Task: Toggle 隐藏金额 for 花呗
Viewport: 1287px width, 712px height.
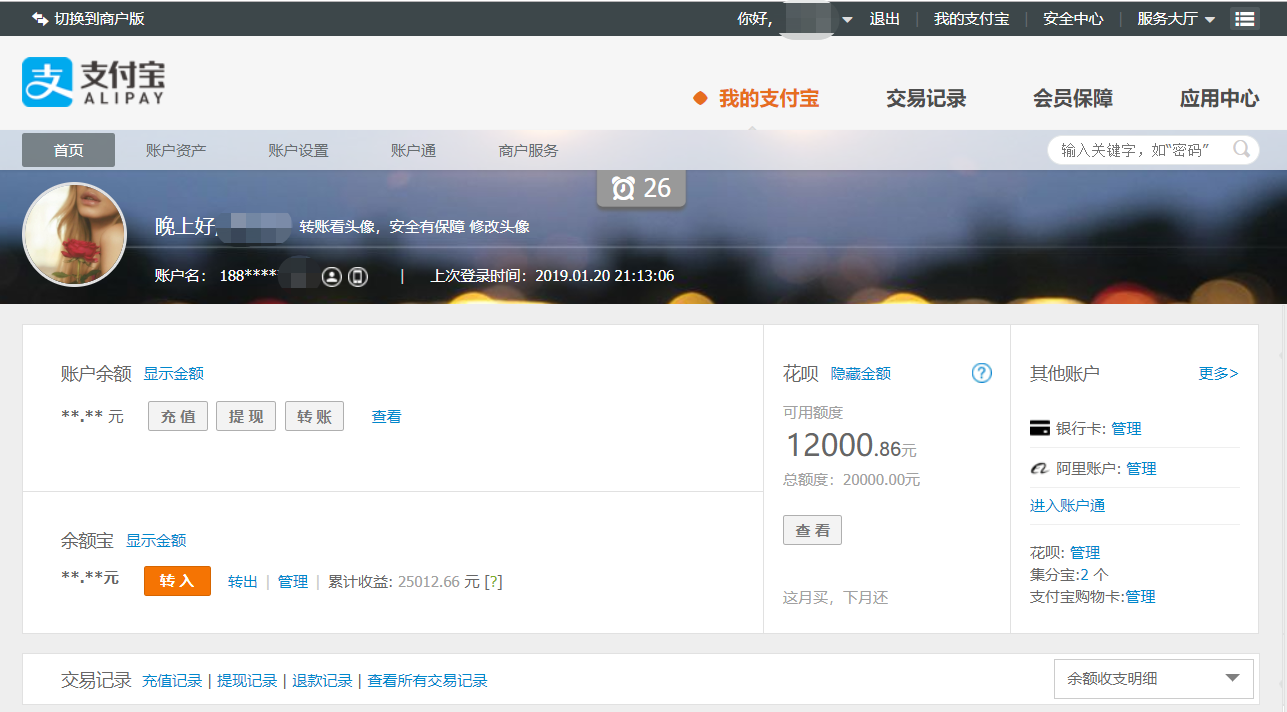Action: [x=861, y=373]
